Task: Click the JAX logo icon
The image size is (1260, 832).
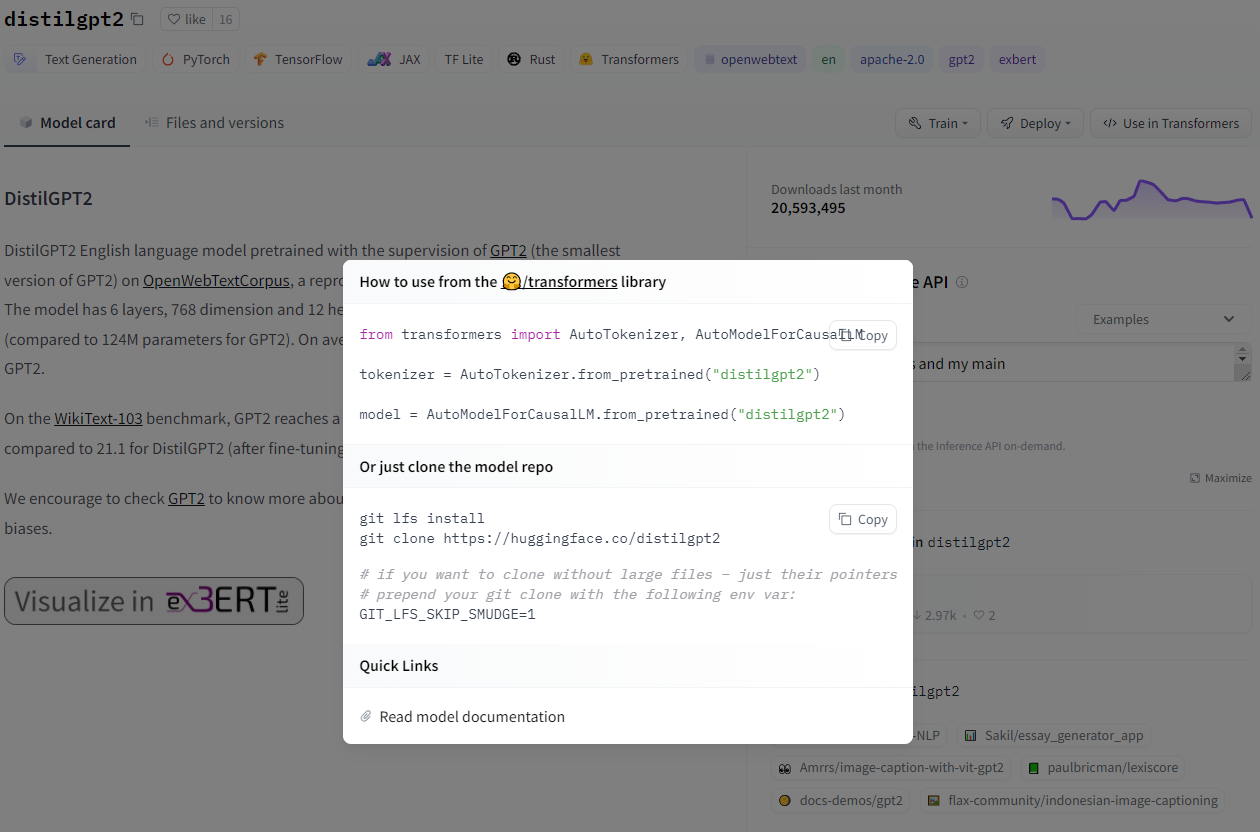Action: [378, 59]
